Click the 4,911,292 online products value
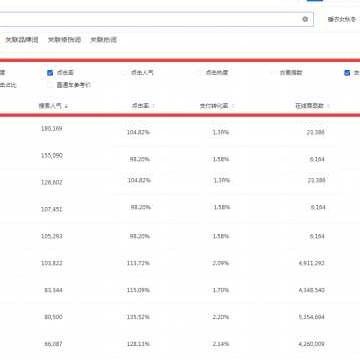This screenshot has height=360, width=360. coord(312,263)
